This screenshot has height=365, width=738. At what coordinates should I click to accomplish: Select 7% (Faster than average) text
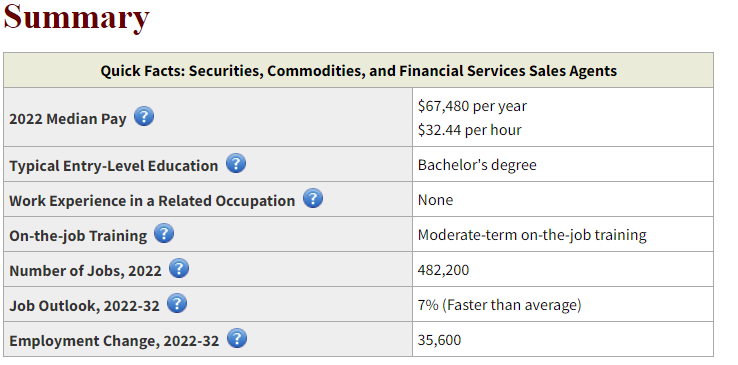(499, 305)
